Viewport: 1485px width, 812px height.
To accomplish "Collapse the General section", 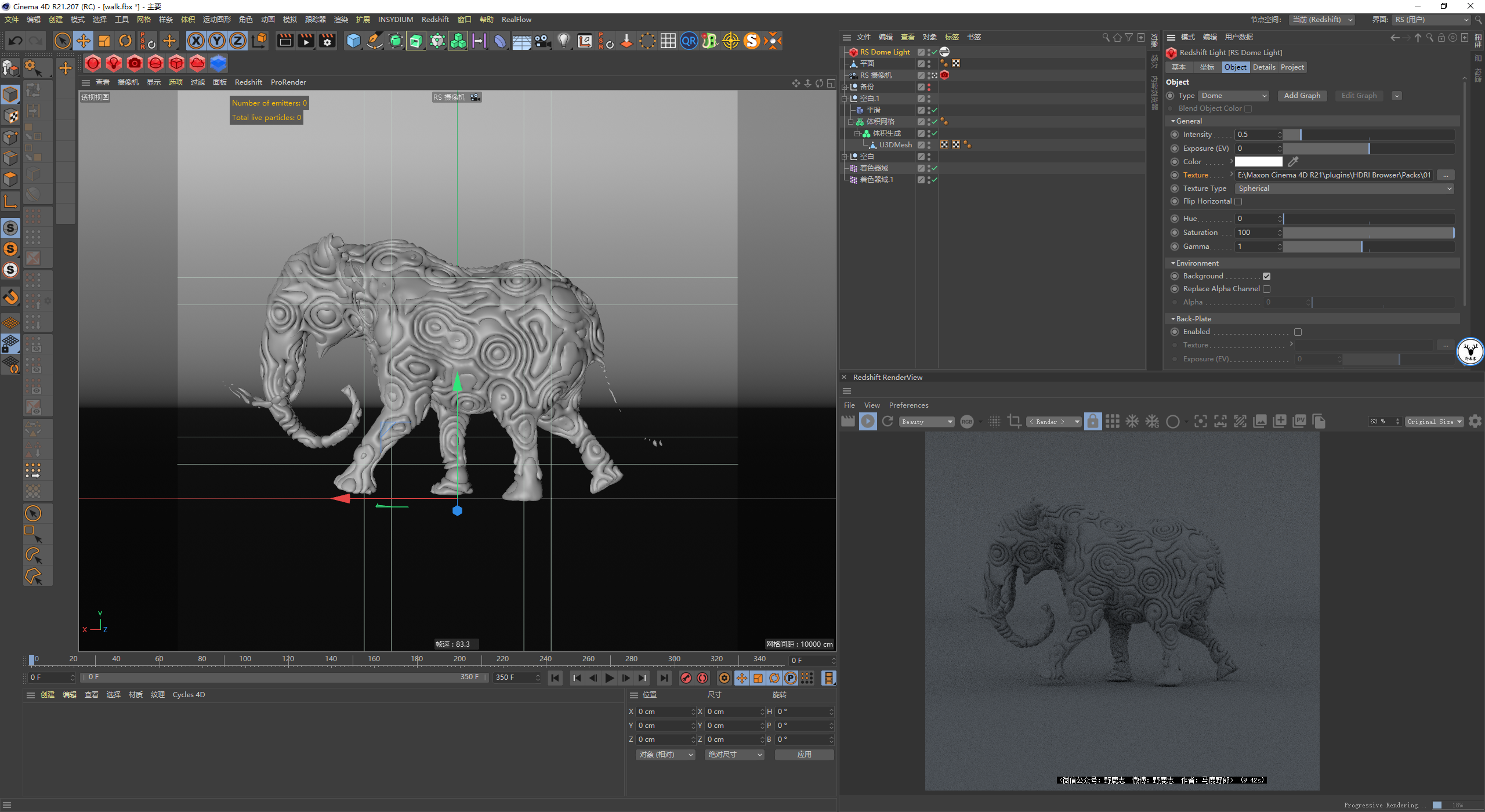I will (1173, 121).
